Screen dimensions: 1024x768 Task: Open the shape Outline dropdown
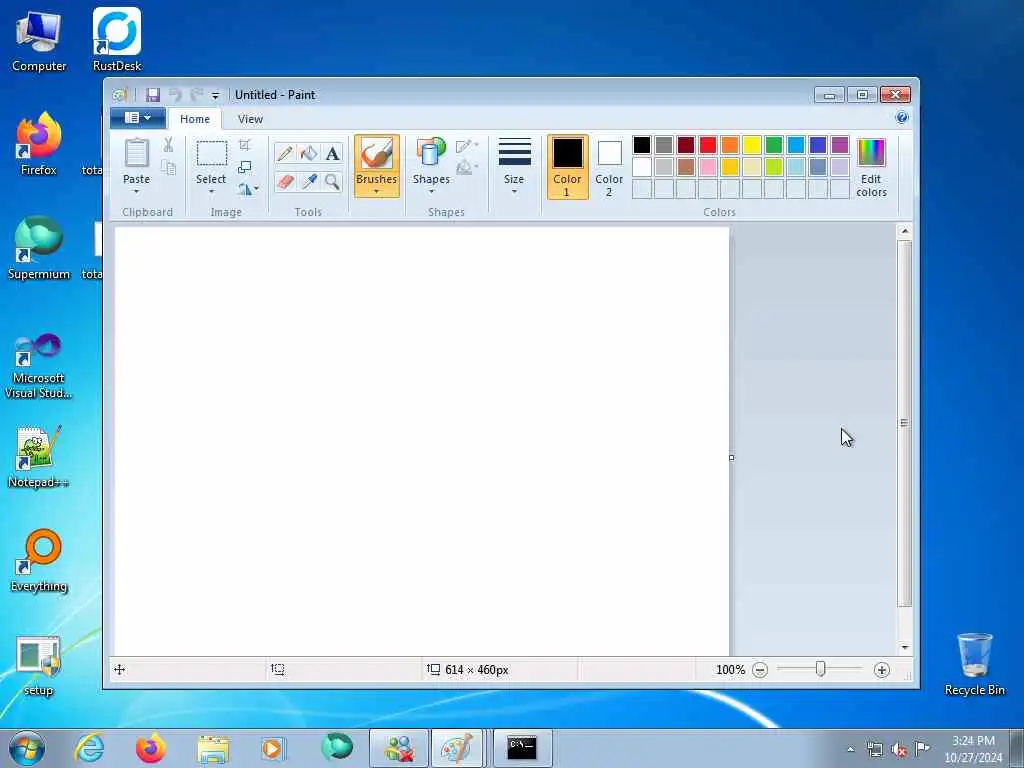click(467, 146)
